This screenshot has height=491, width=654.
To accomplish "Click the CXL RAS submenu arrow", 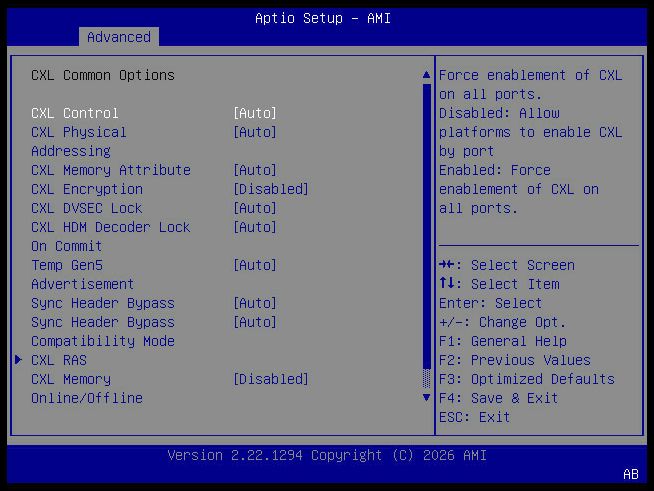I will (18, 360).
